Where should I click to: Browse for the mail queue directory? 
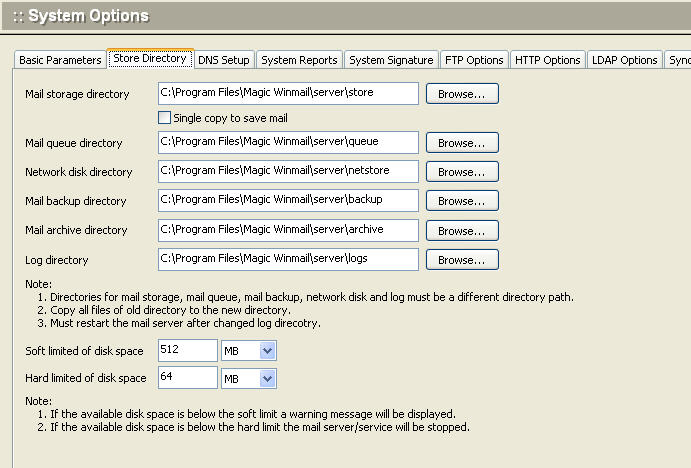462,143
